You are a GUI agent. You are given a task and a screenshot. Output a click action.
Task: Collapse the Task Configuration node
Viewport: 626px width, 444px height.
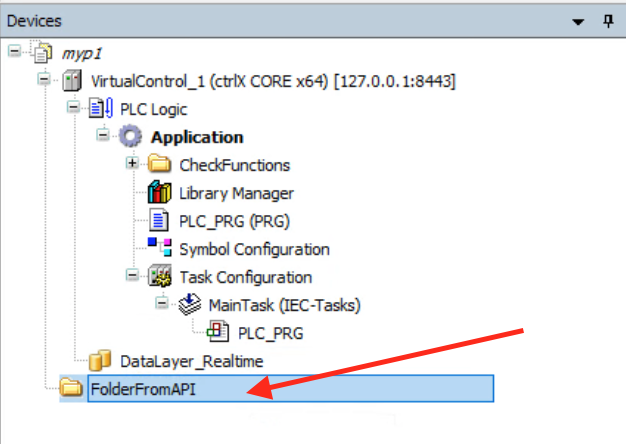[132, 275]
